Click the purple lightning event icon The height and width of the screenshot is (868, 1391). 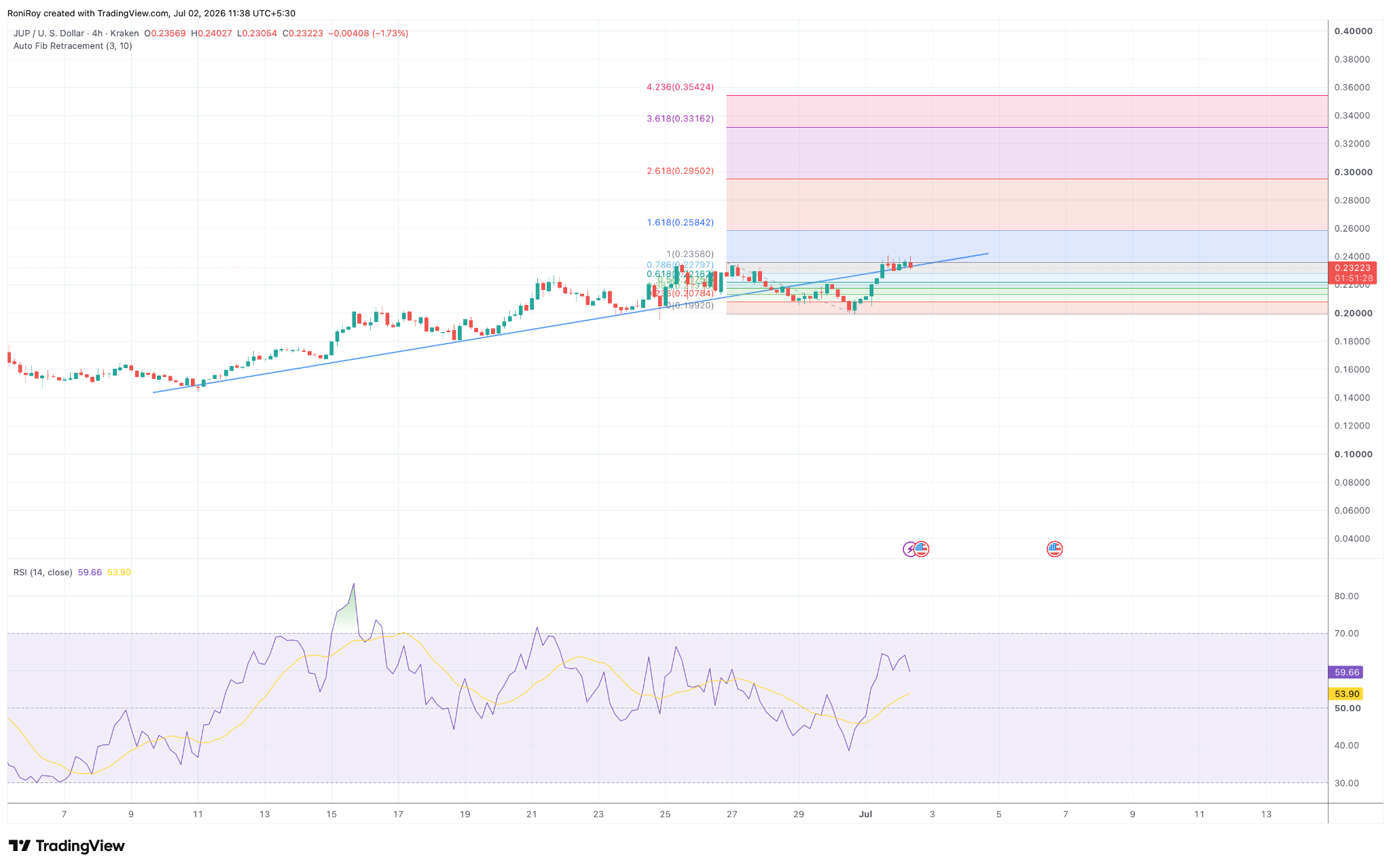909,549
